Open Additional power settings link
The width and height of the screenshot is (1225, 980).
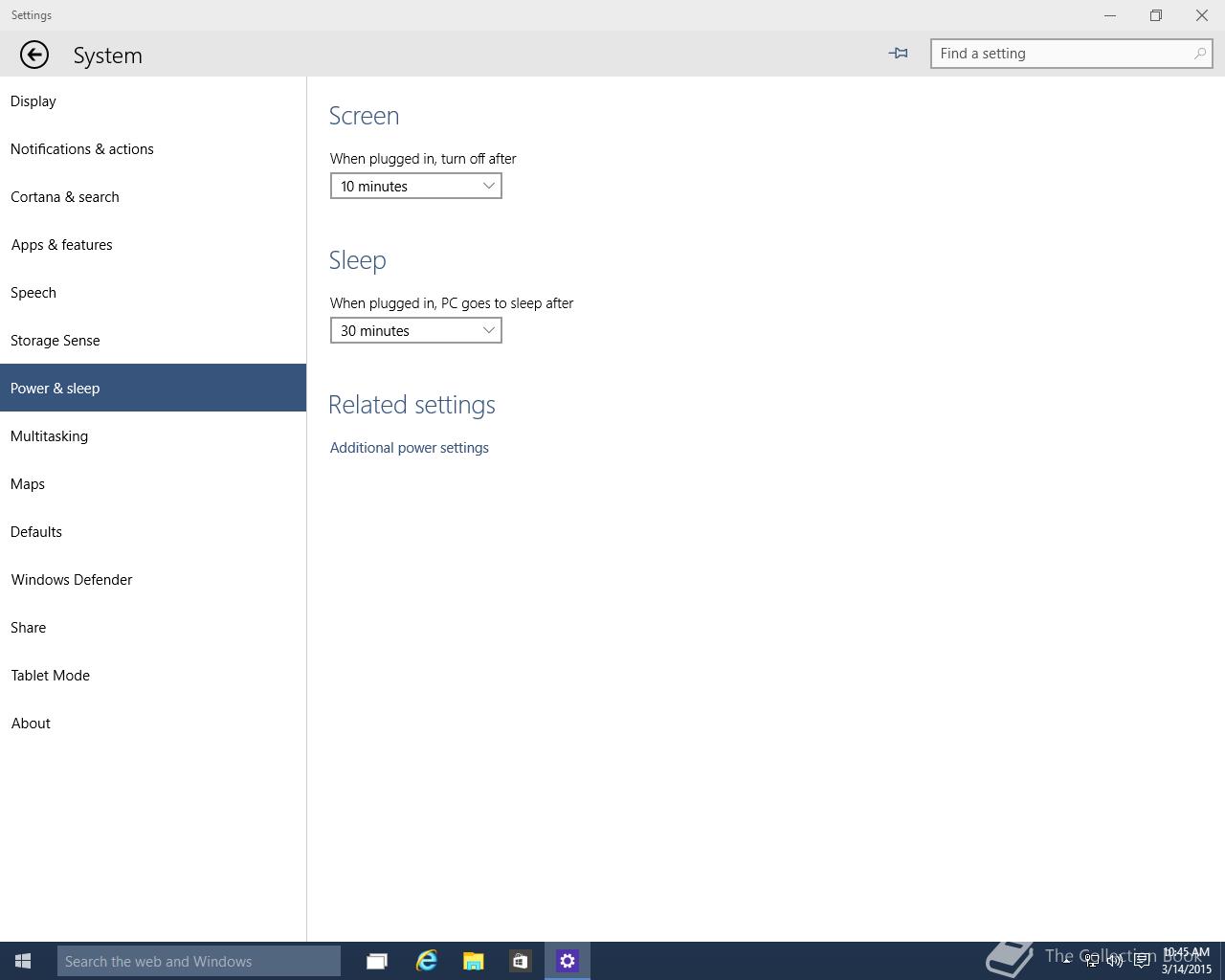(x=410, y=447)
